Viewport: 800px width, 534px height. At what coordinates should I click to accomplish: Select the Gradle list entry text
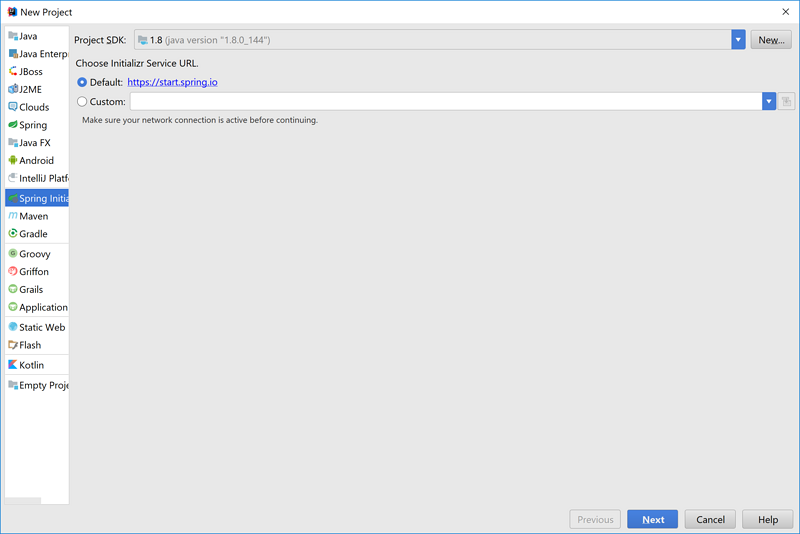point(33,234)
